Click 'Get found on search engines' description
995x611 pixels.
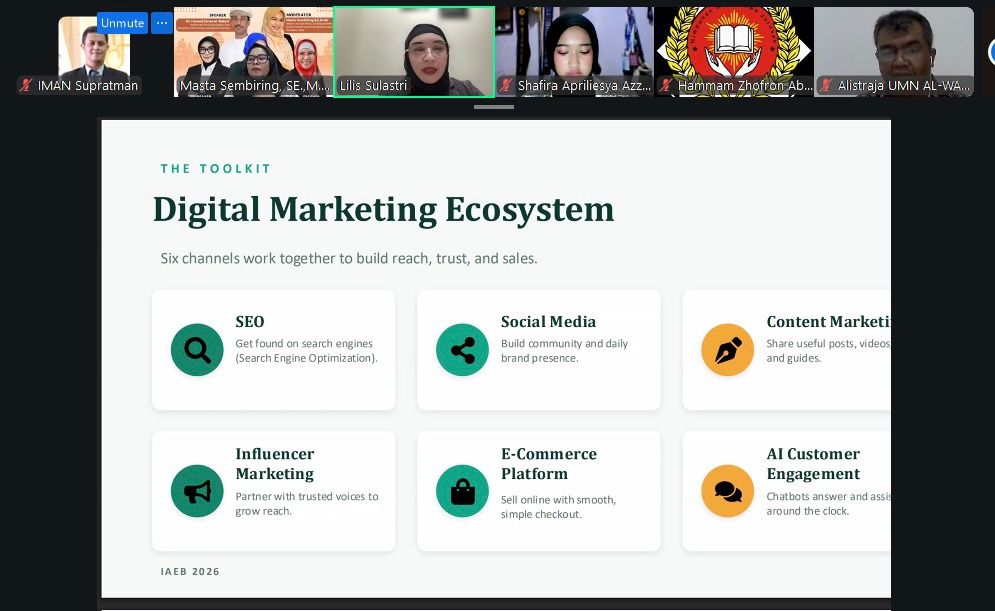pyautogui.click(x=306, y=351)
